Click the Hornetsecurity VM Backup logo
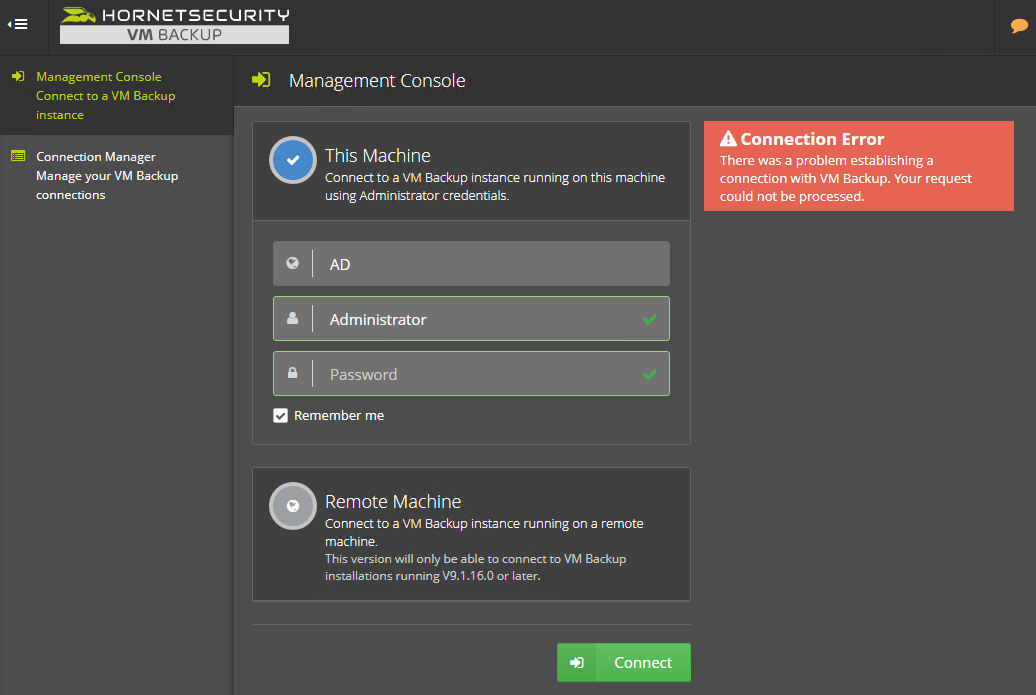The image size is (1036, 695). [174, 25]
